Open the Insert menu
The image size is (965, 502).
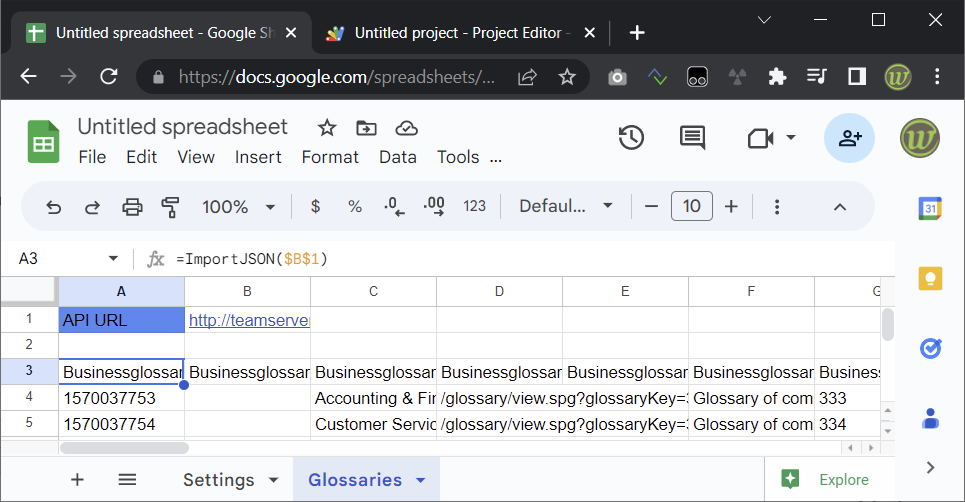[258, 157]
